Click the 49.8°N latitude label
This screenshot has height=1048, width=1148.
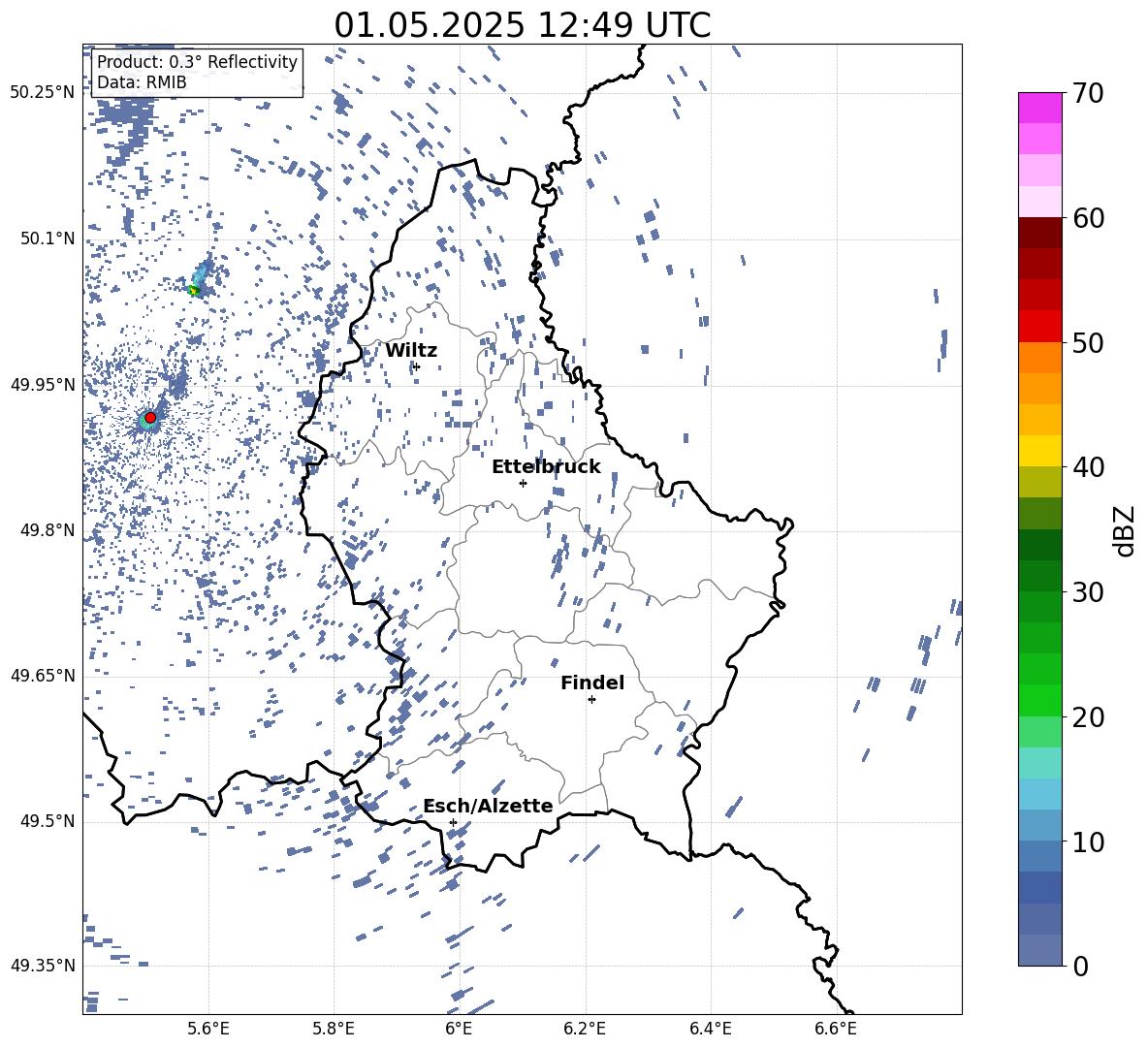(47, 530)
